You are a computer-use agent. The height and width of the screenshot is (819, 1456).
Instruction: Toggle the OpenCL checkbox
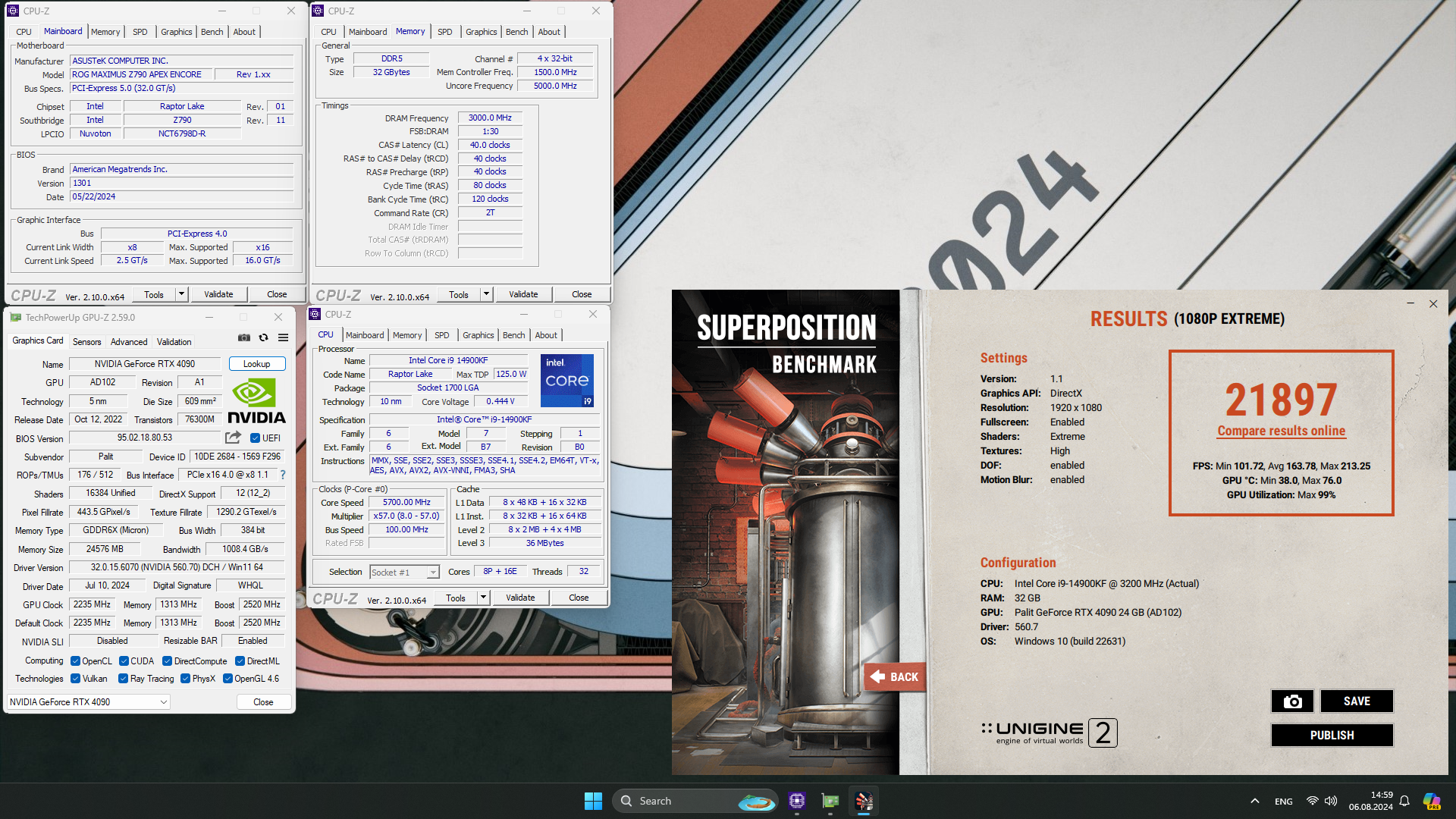click(x=75, y=661)
